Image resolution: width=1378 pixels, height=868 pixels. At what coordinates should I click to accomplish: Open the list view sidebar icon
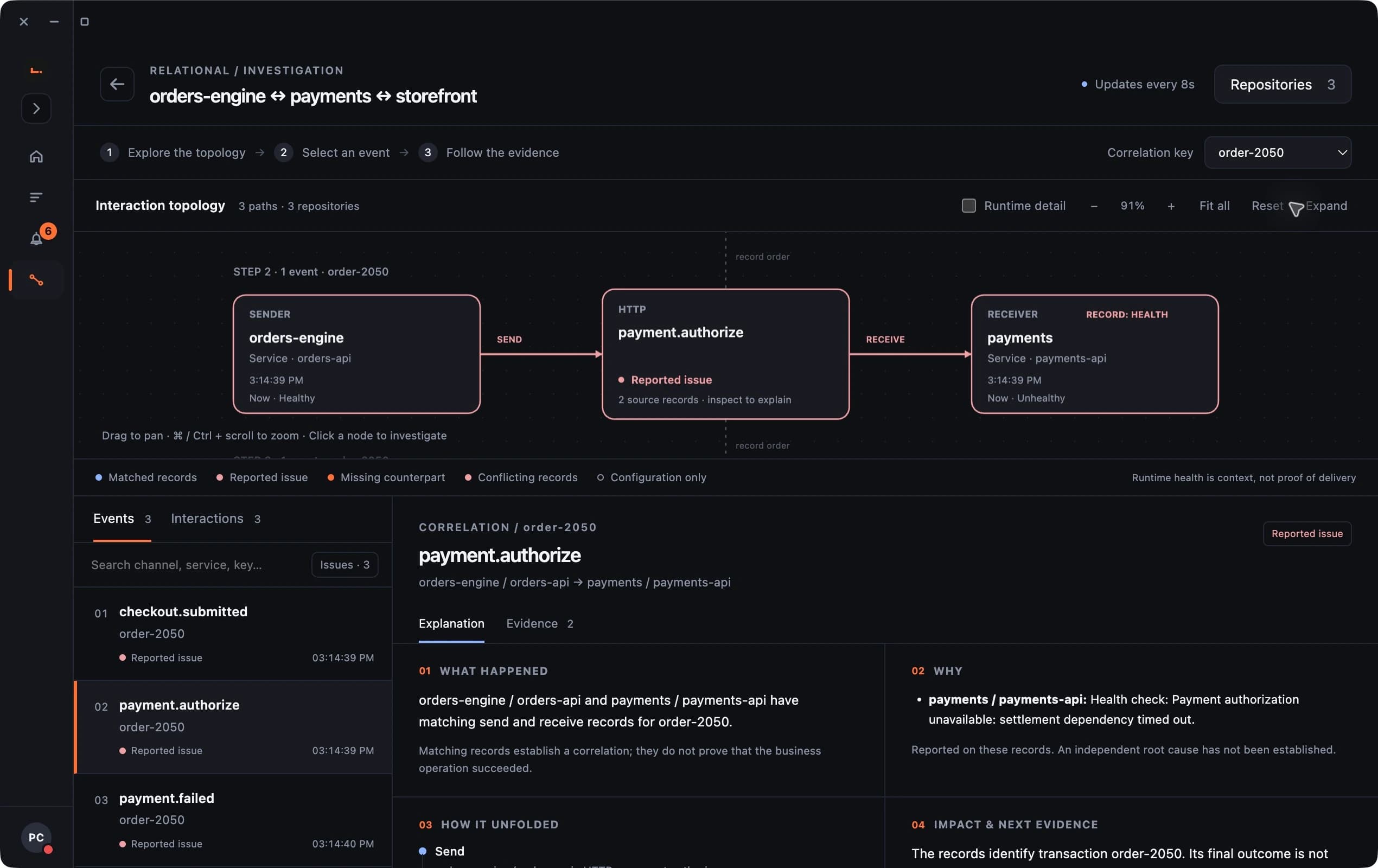pyautogui.click(x=36, y=197)
